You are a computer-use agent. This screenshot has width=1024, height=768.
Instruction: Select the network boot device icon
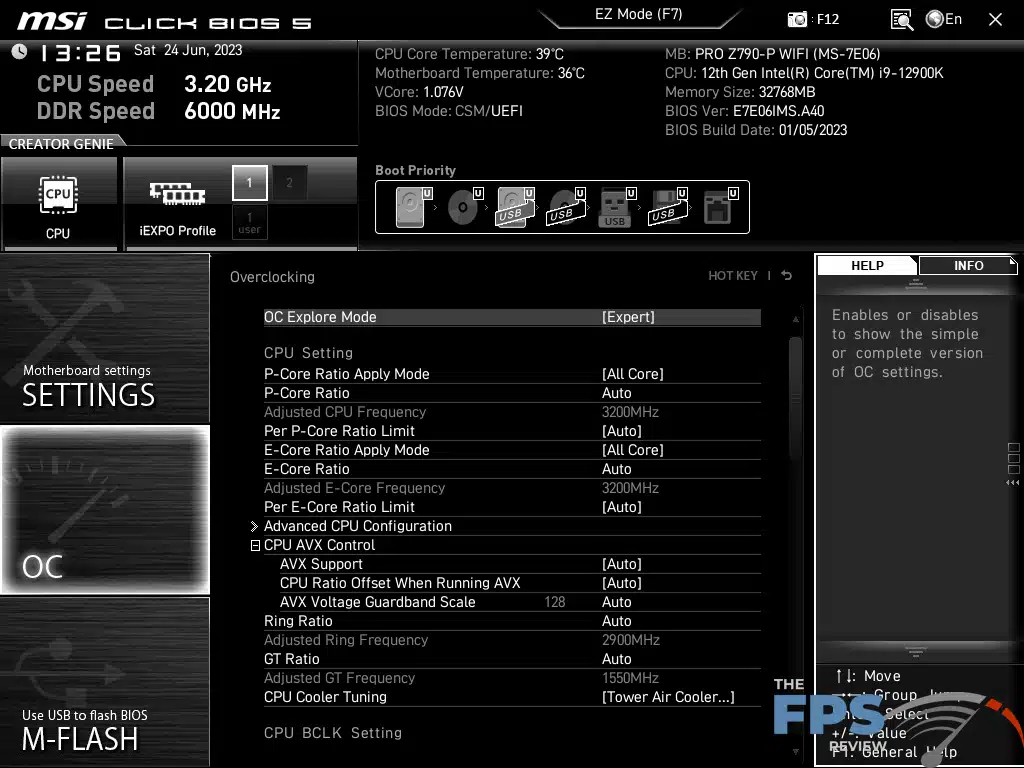tap(720, 206)
